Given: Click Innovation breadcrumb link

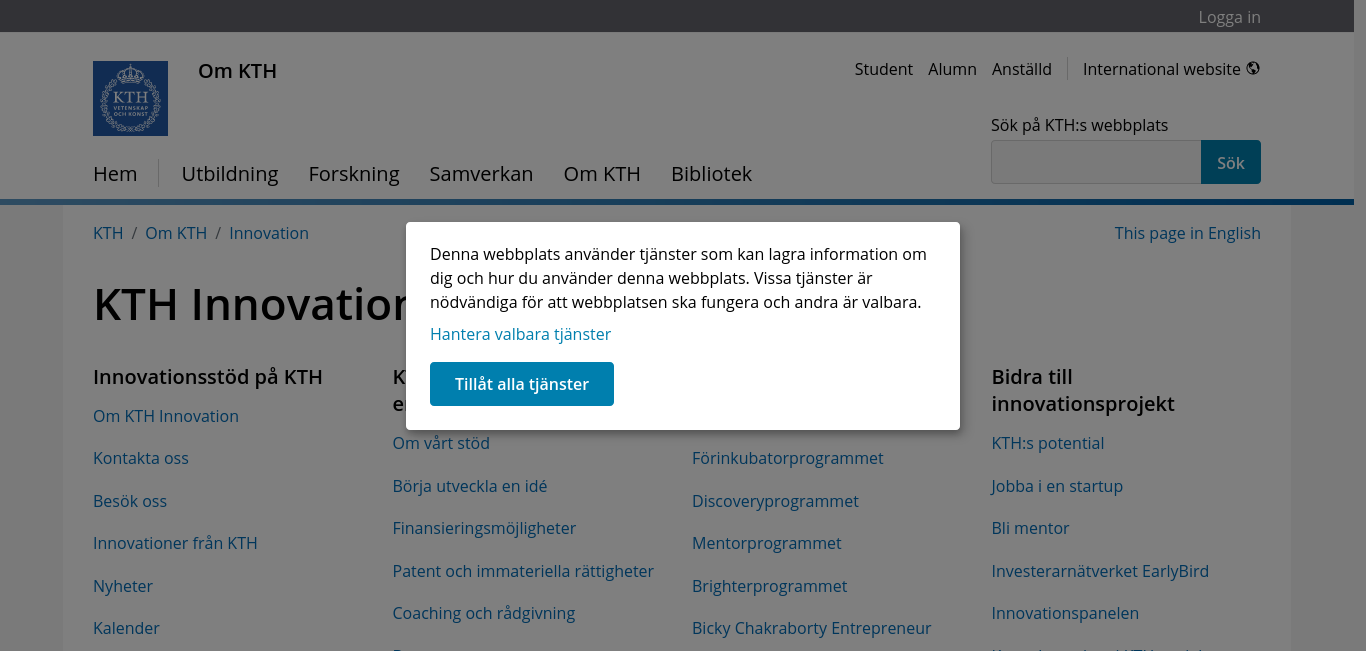Looking at the screenshot, I should point(269,233).
